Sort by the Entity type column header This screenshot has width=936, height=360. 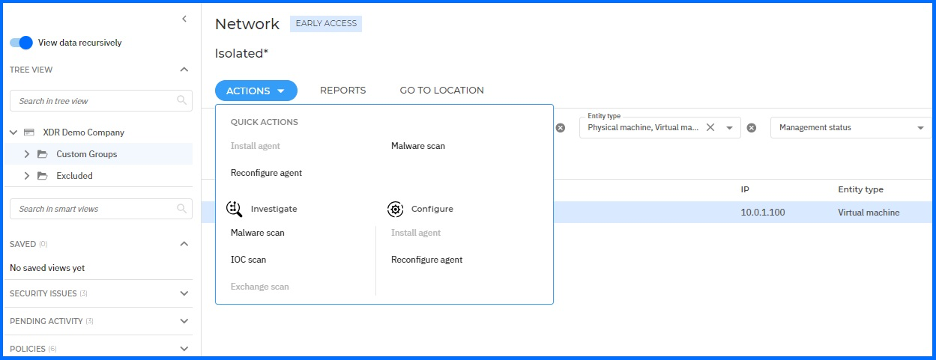click(860, 189)
